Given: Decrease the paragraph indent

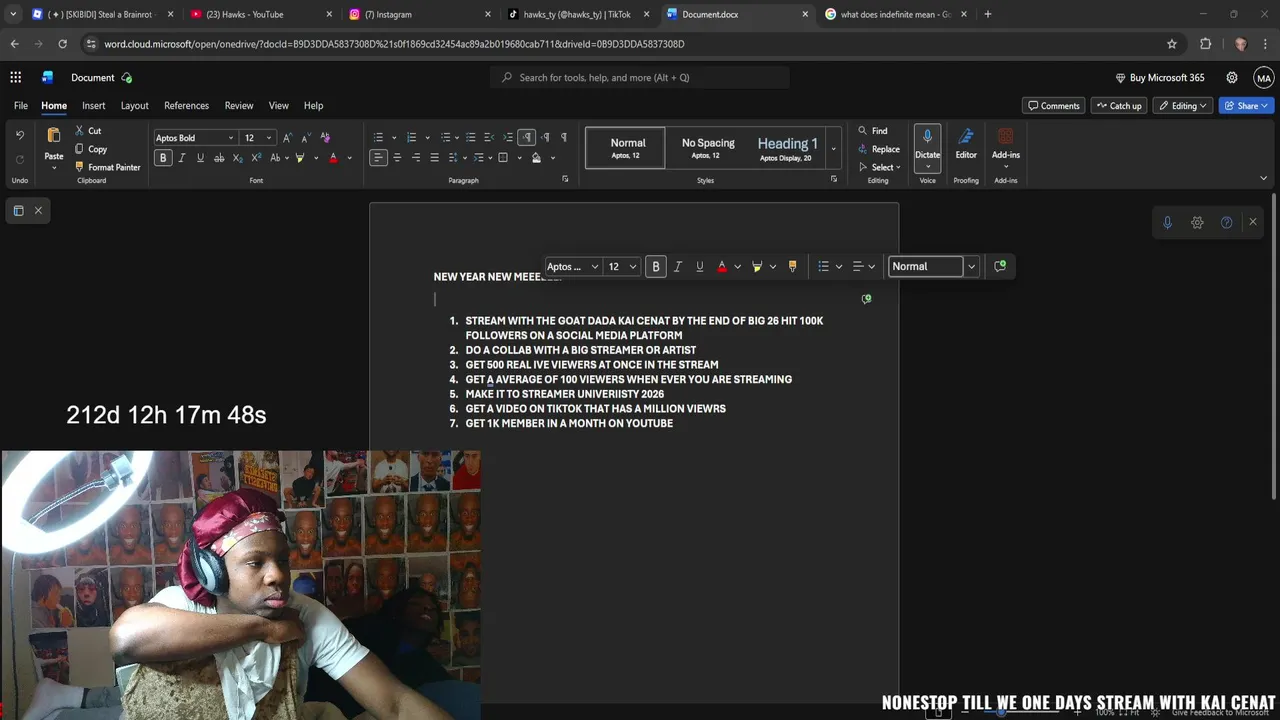Looking at the screenshot, I should [489, 138].
